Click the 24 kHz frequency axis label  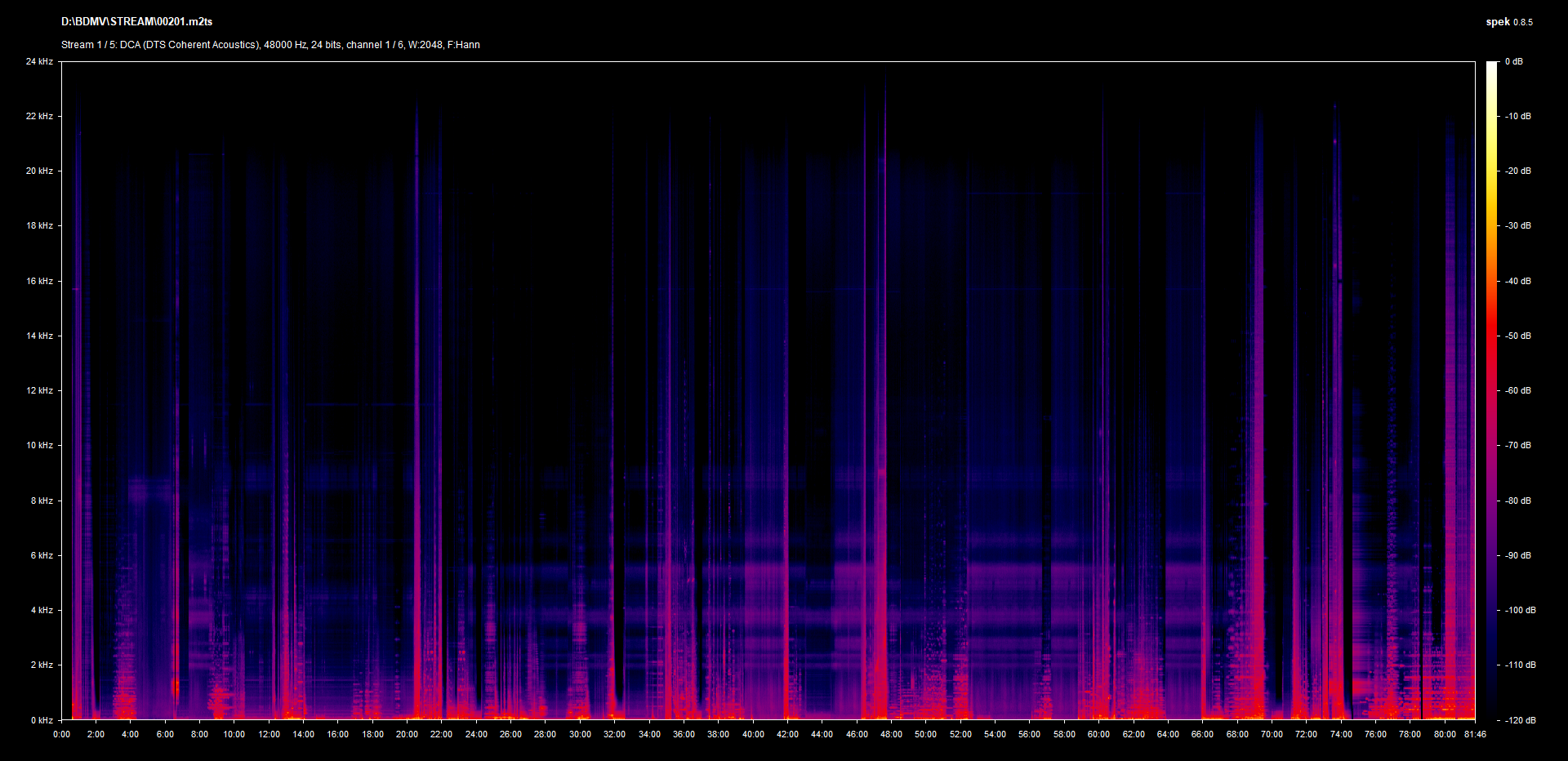pyautogui.click(x=39, y=62)
